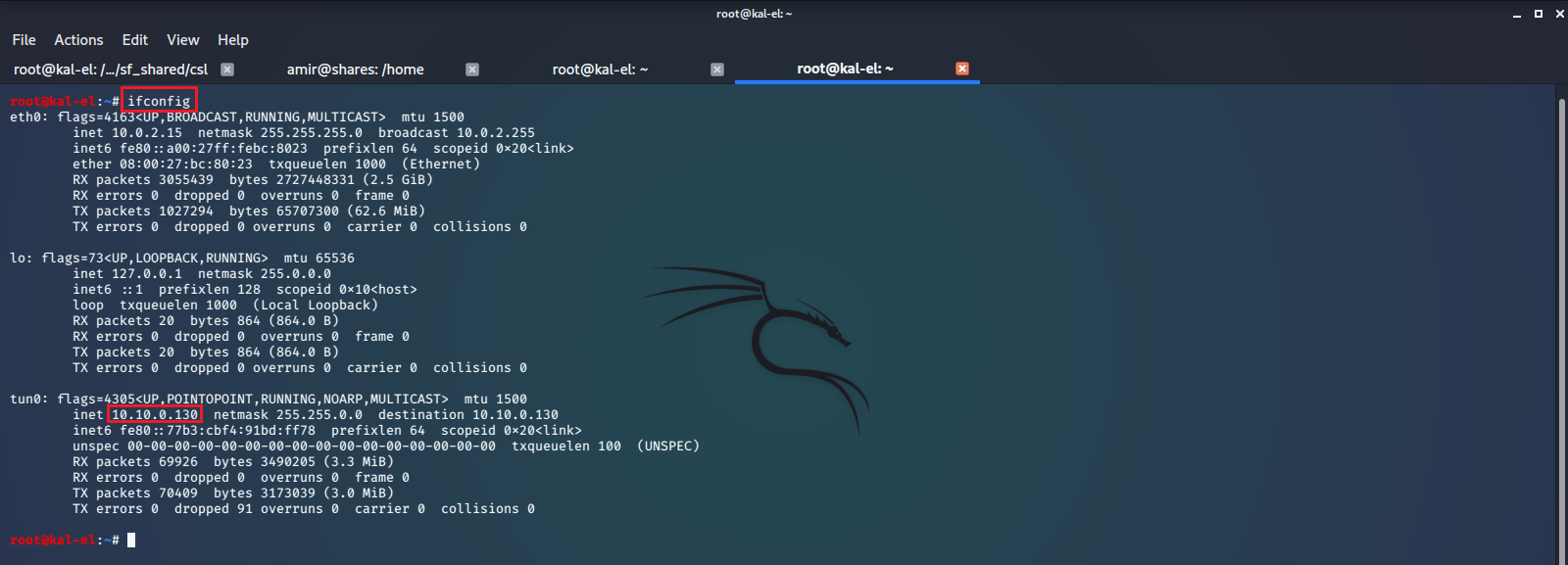Close the inactive root@kal-el: ~ tab
Viewport: 1568px width, 565px height.
pos(717,70)
